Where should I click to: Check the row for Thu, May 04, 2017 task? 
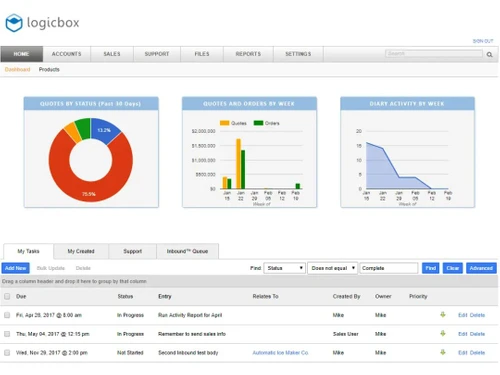coord(7,334)
